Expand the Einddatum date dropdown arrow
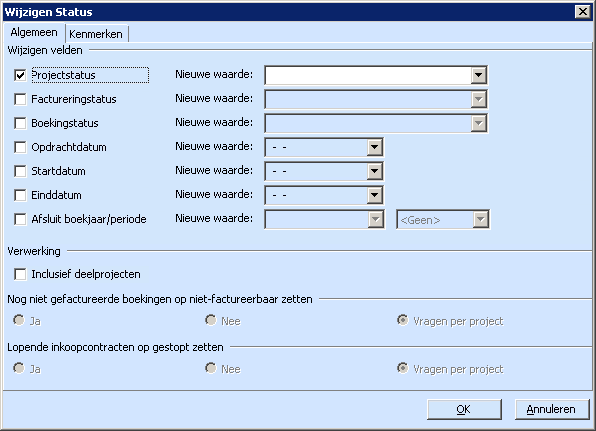Image resolution: width=596 pixels, height=431 pixels. [x=374, y=195]
